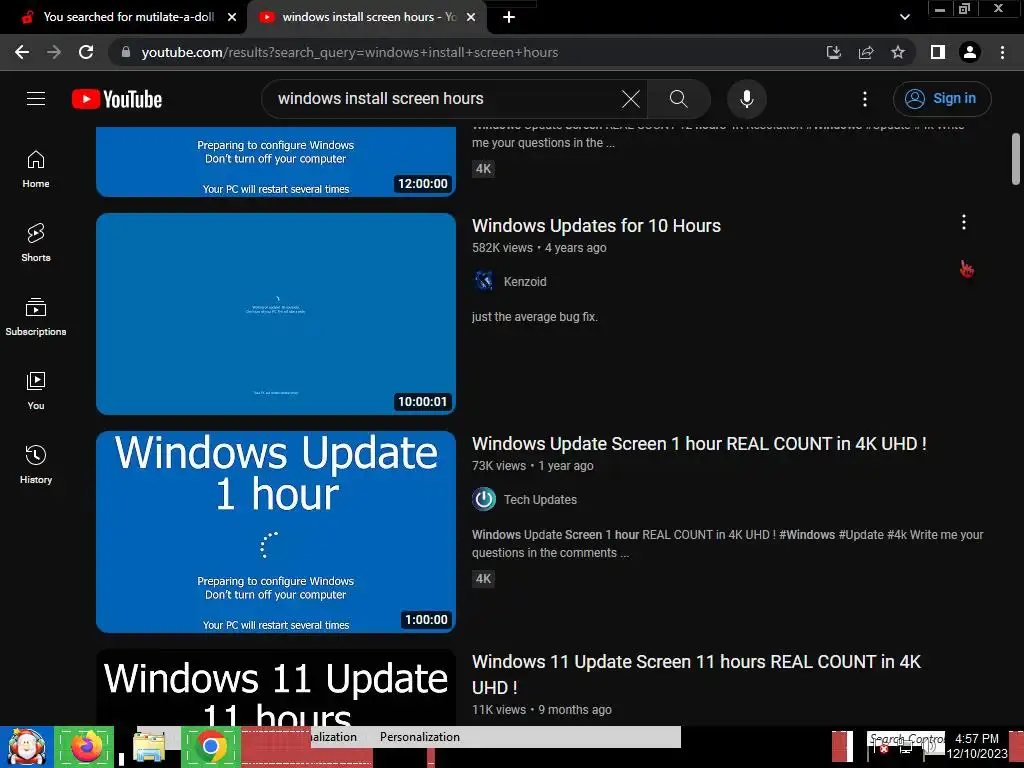Open a new browser tab
Viewport: 1024px width, 768px height.
pos(509,17)
